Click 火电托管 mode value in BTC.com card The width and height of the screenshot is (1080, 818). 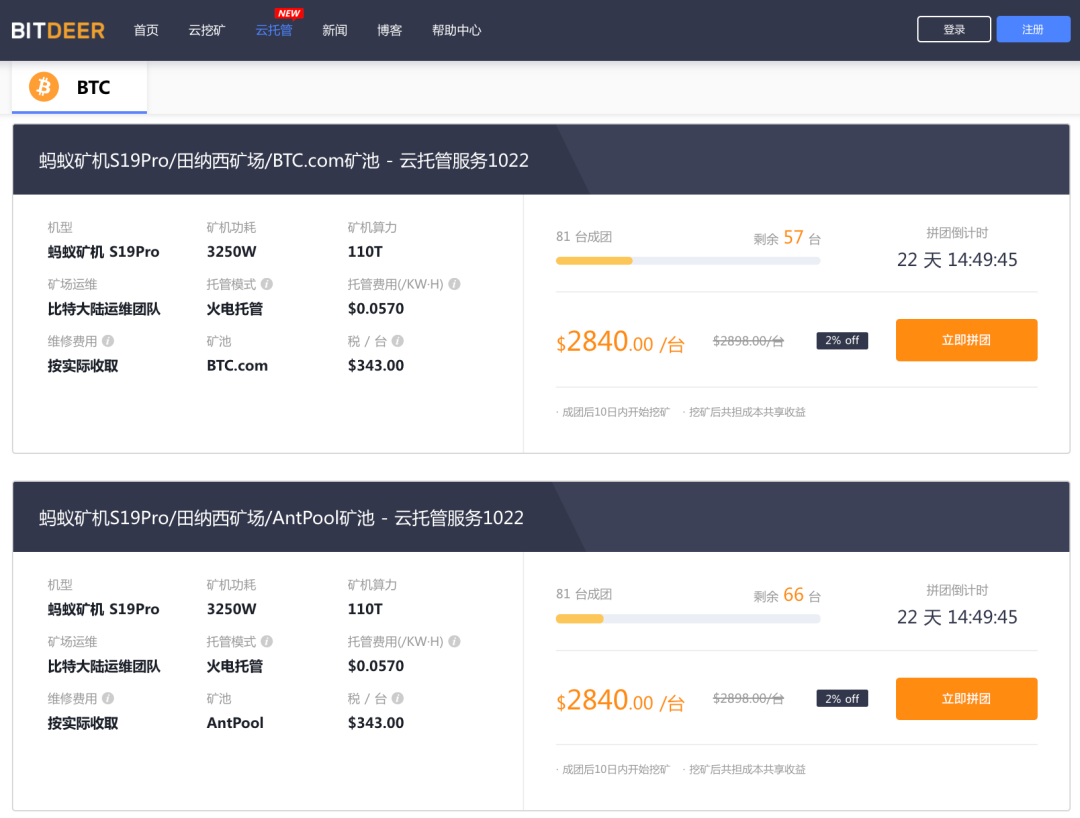tap(235, 309)
